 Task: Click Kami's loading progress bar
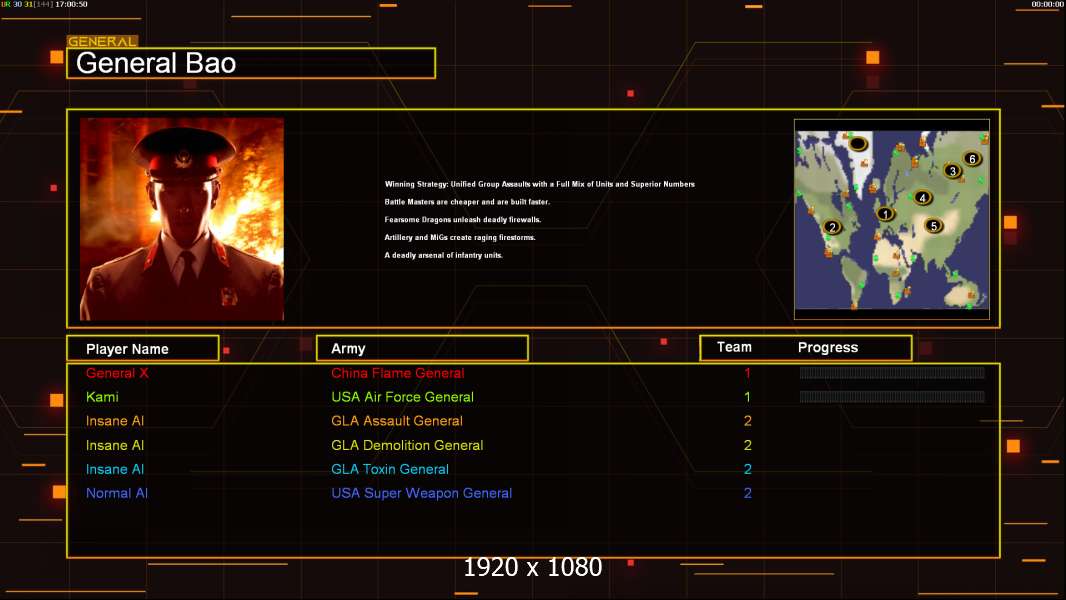[x=892, y=397]
